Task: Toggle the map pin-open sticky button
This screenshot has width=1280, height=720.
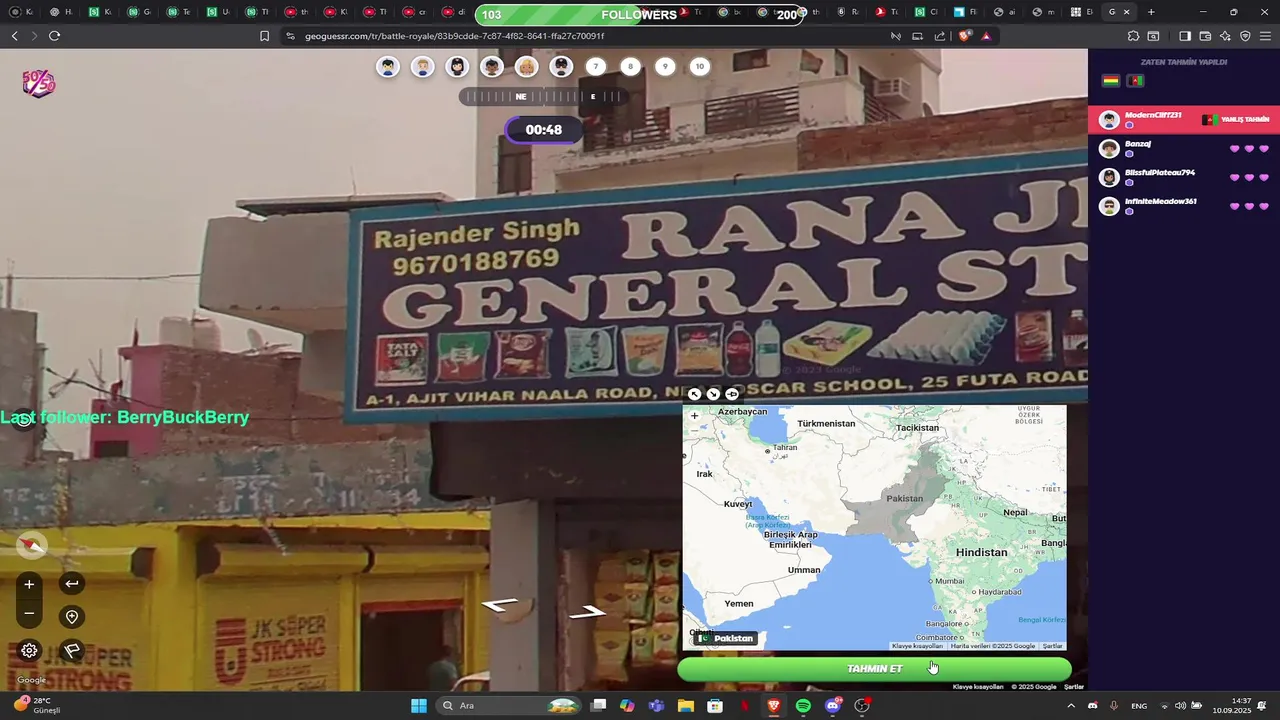Action: coord(732,394)
